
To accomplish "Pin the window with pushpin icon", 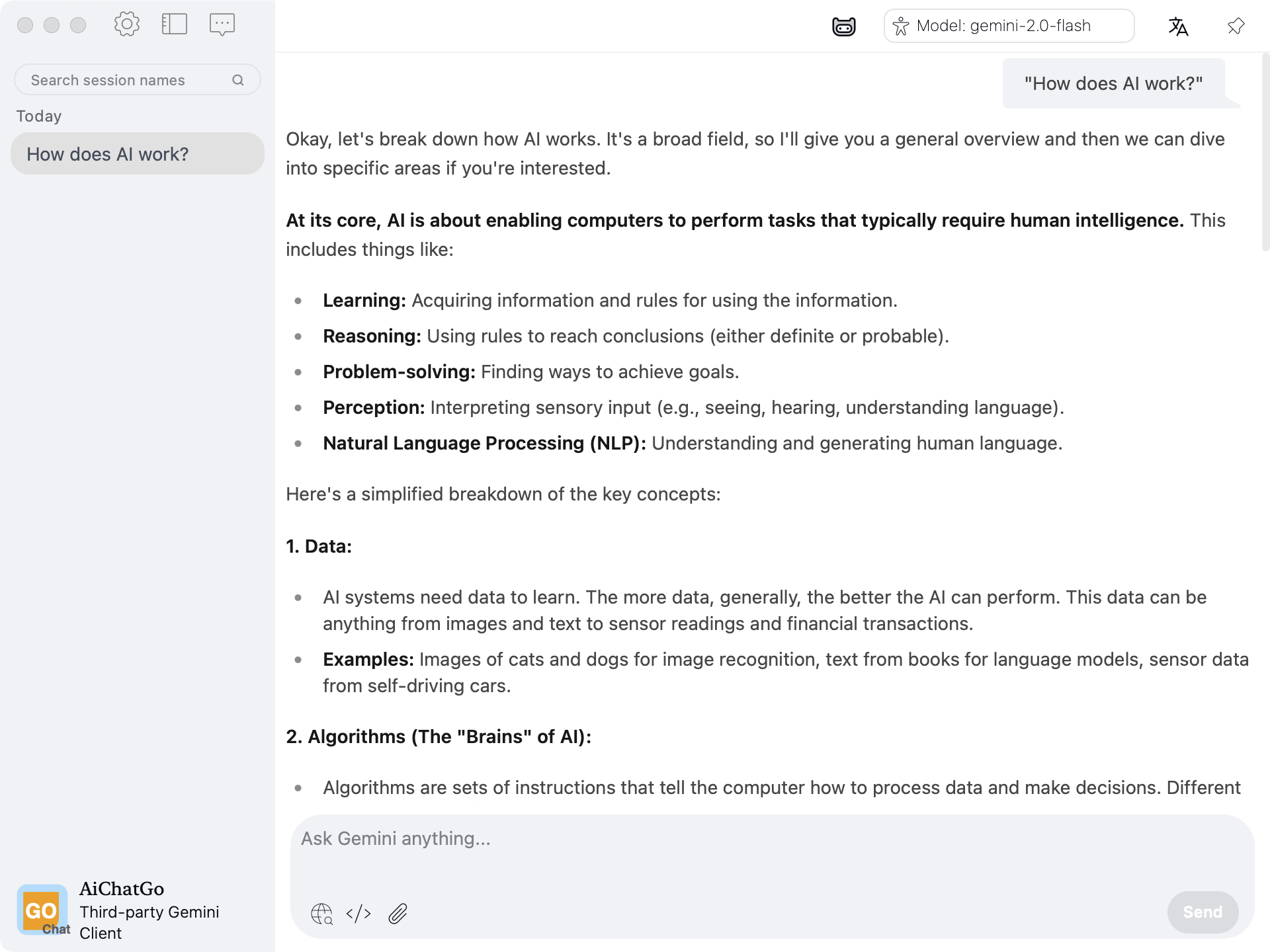I will (1236, 26).
